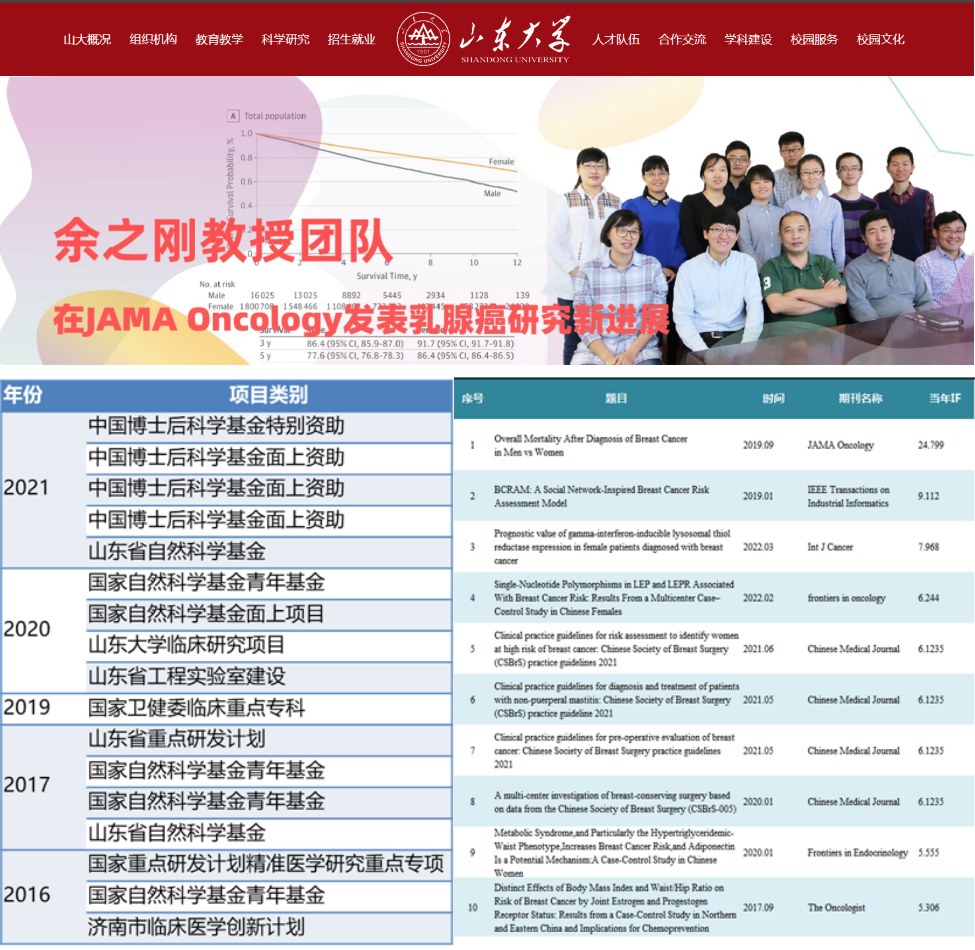This screenshot has width=975, height=950.
Task: Click the row 中国博士后科学基金特别资助
Action: click(269, 427)
